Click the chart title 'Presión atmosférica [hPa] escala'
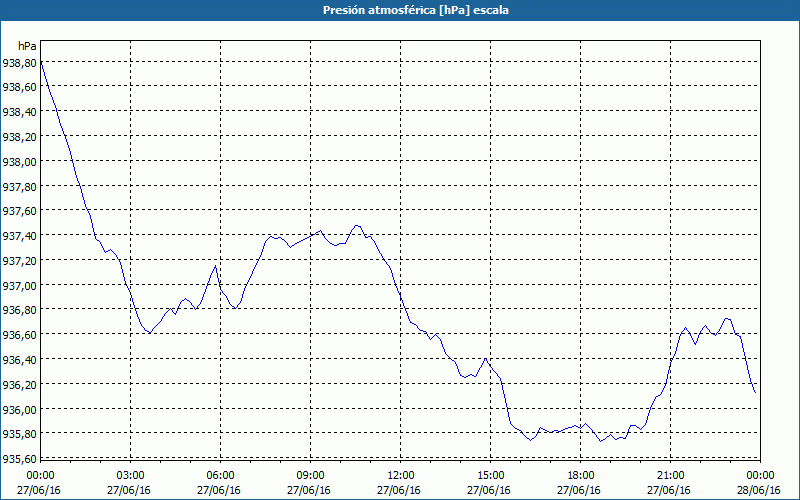 coord(416,10)
